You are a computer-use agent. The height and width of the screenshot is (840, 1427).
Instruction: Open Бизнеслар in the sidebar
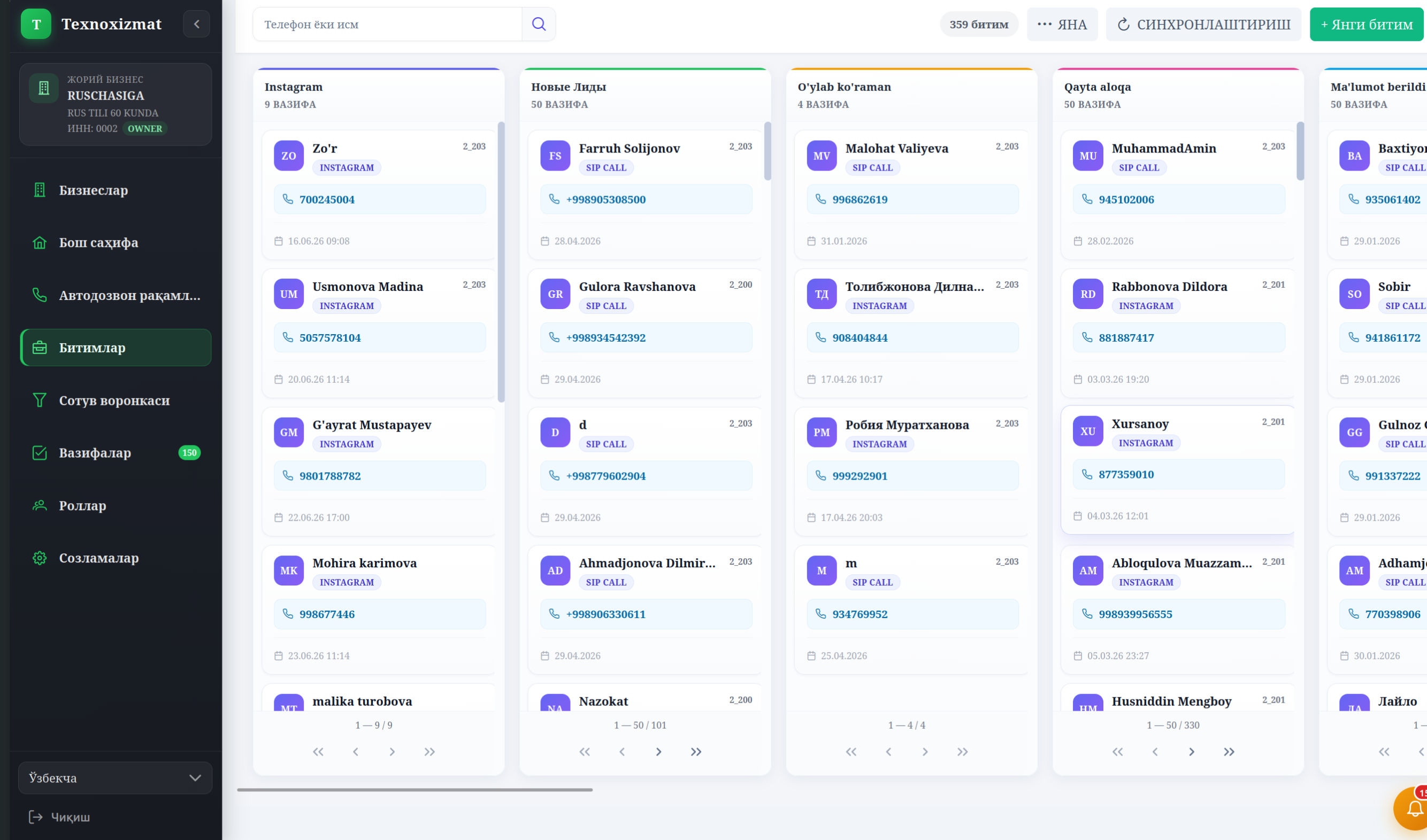tap(116, 190)
